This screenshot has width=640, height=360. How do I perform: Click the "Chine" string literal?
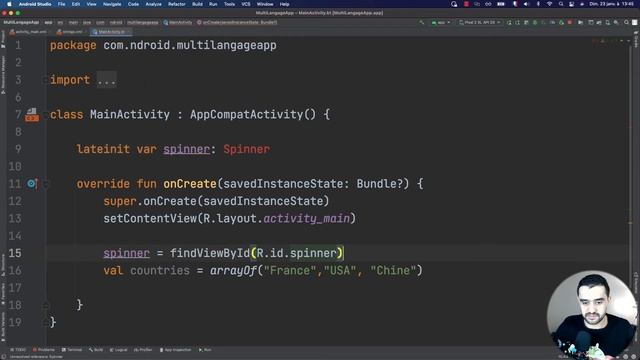pos(393,271)
